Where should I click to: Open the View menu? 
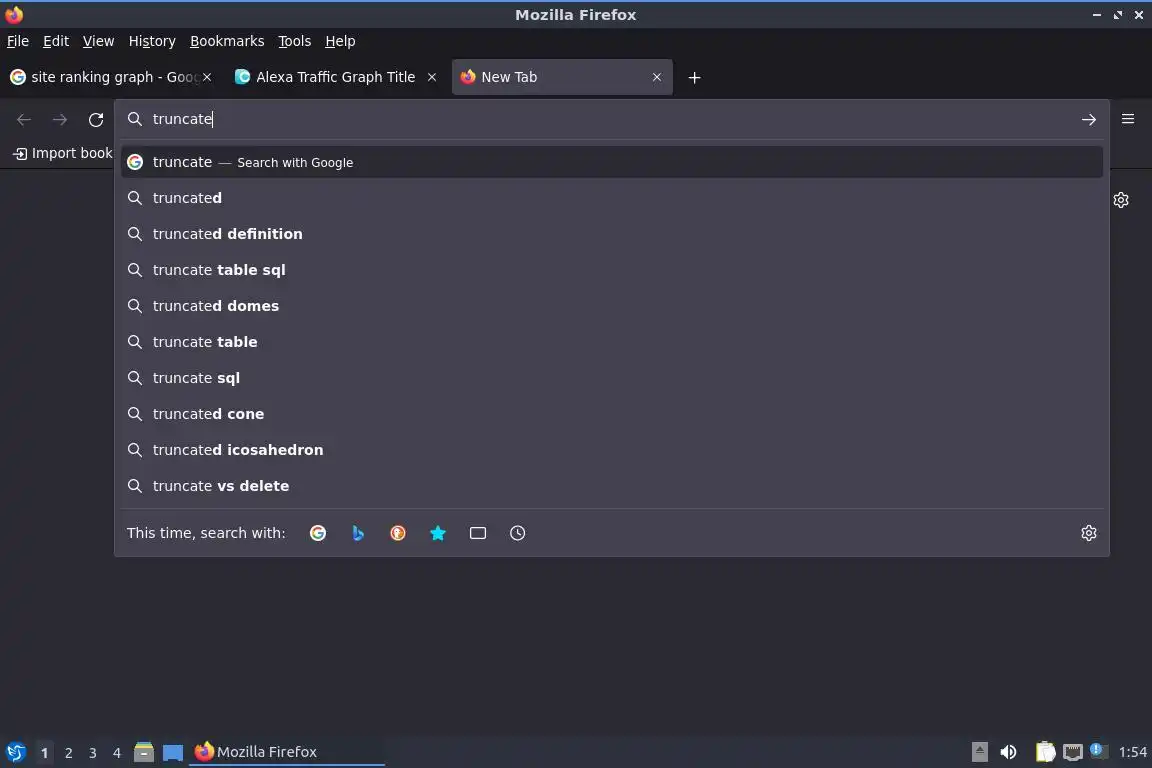click(x=98, y=41)
